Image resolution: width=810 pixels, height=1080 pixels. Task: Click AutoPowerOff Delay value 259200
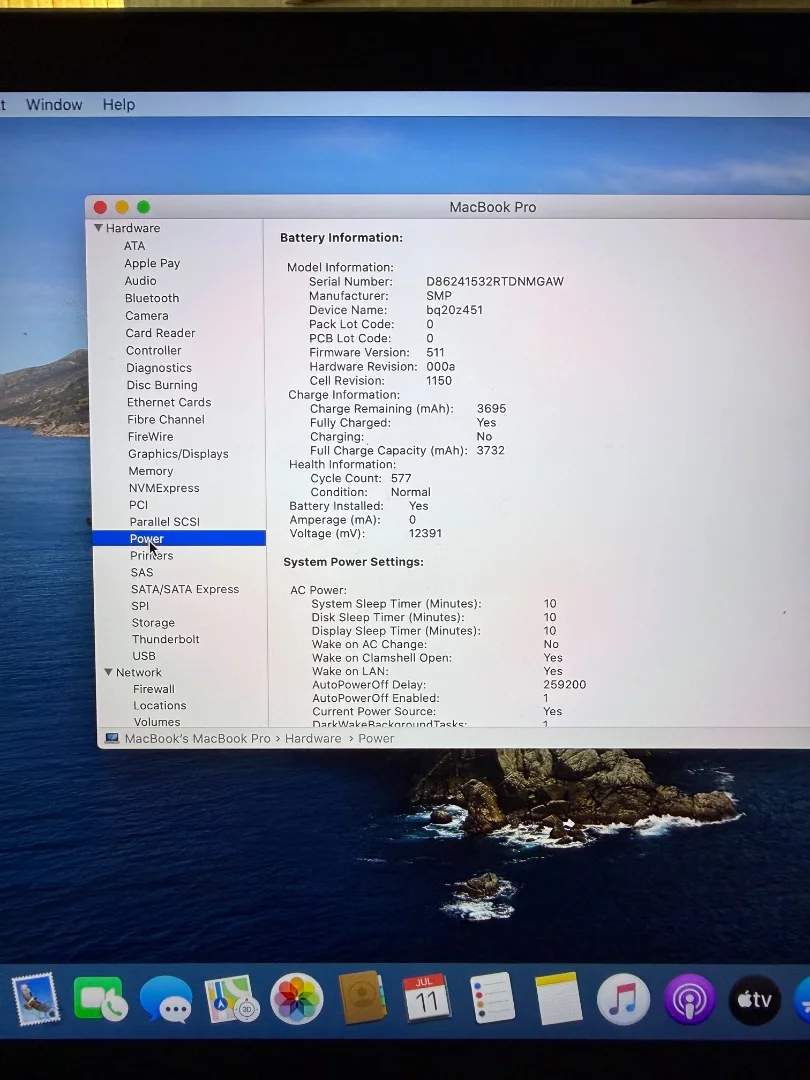564,685
